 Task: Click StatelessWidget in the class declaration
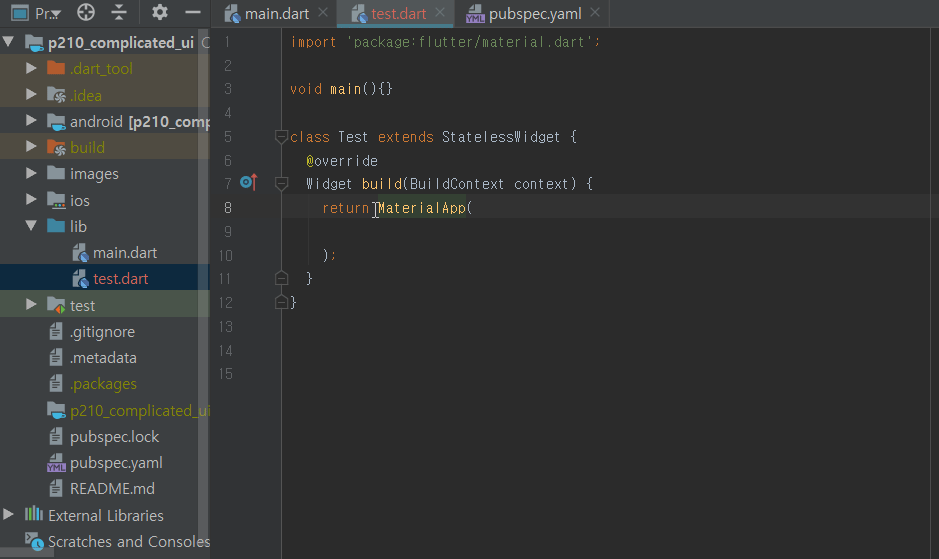(501, 137)
